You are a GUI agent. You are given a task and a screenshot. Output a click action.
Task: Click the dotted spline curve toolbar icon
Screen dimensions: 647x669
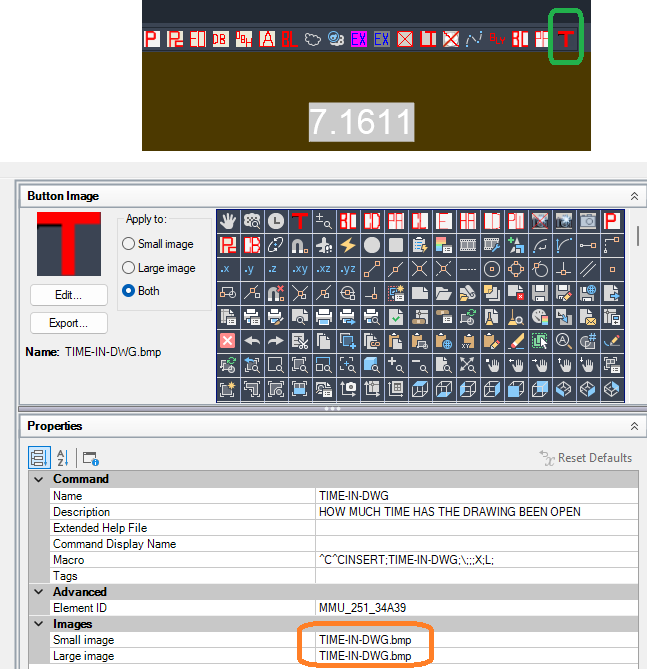coord(474,39)
